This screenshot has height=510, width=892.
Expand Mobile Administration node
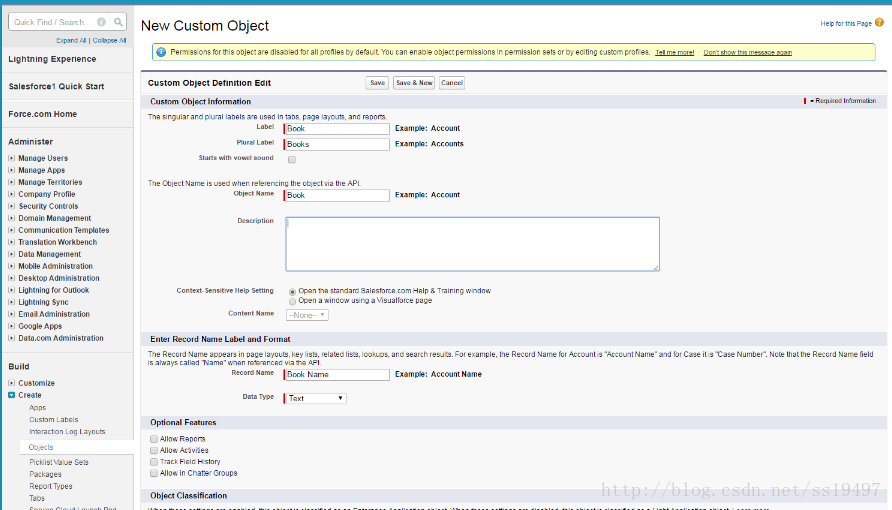[11, 266]
